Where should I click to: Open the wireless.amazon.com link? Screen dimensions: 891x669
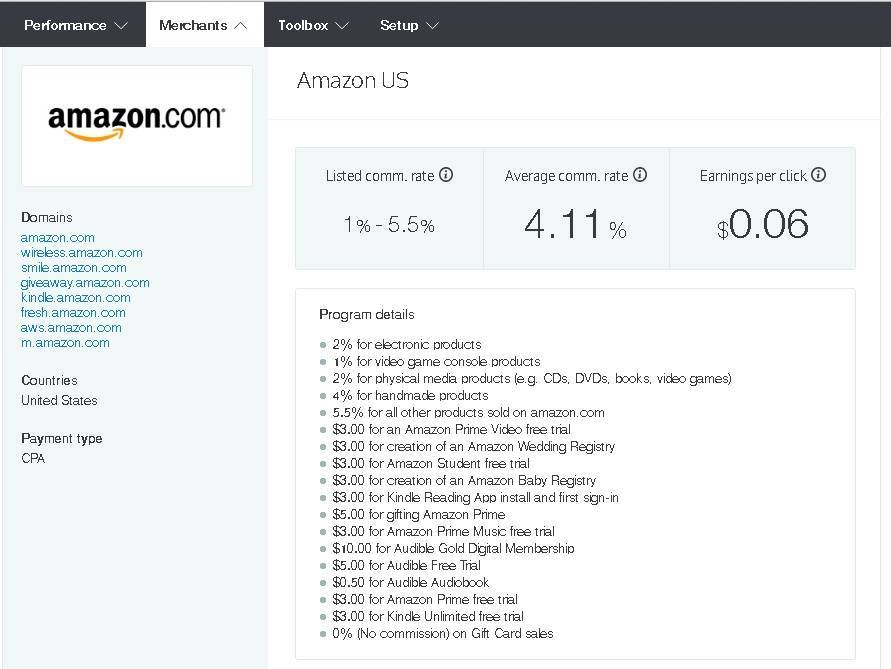82,253
